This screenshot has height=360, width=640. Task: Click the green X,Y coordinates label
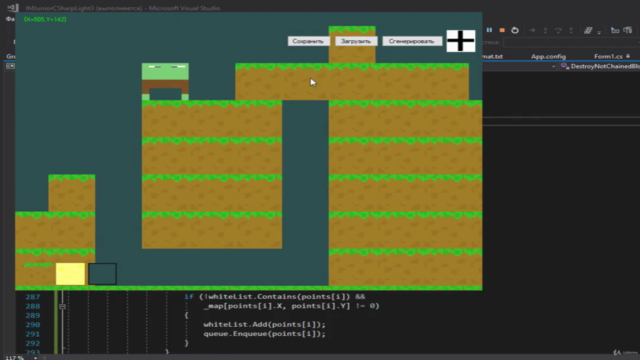point(45,19)
